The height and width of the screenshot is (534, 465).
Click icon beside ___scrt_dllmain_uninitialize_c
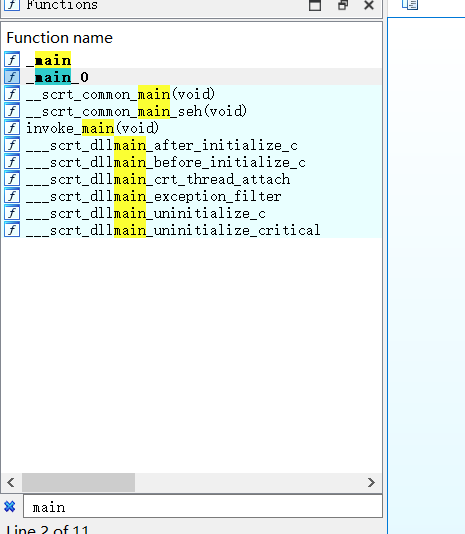pyautogui.click(x=12, y=213)
